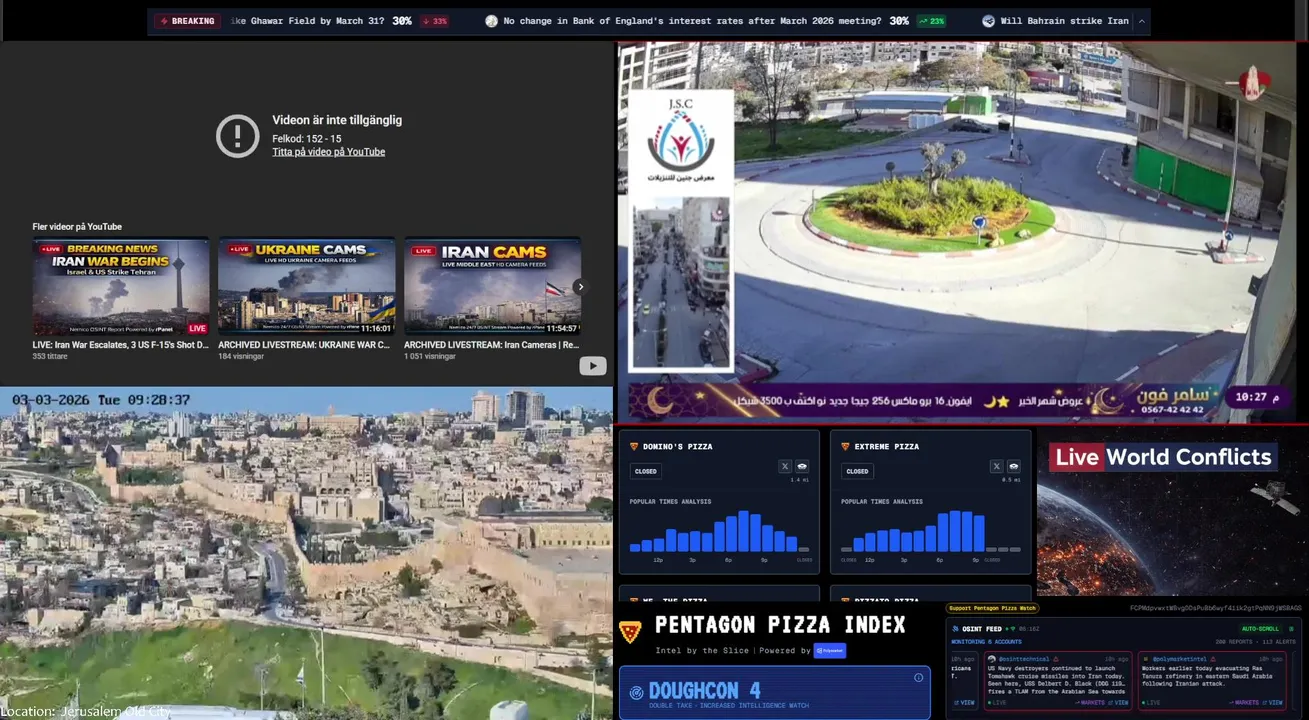Open the 'Iran War Begins' video thumbnail

click(x=121, y=286)
